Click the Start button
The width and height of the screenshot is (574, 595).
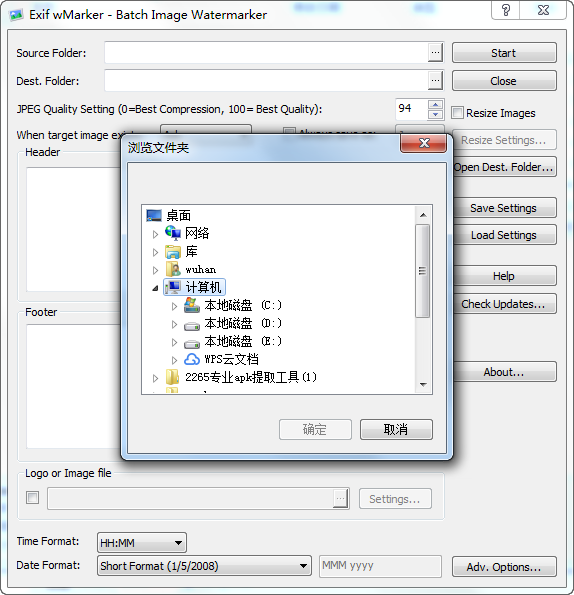tap(504, 53)
